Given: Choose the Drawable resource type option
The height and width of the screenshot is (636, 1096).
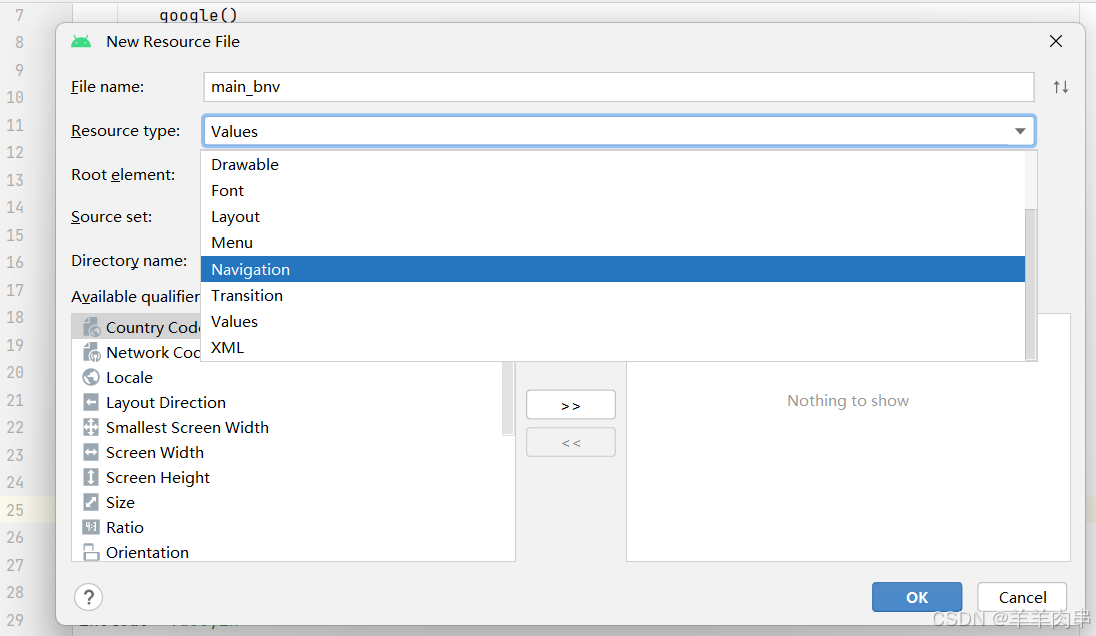Looking at the screenshot, I should 244,164.
